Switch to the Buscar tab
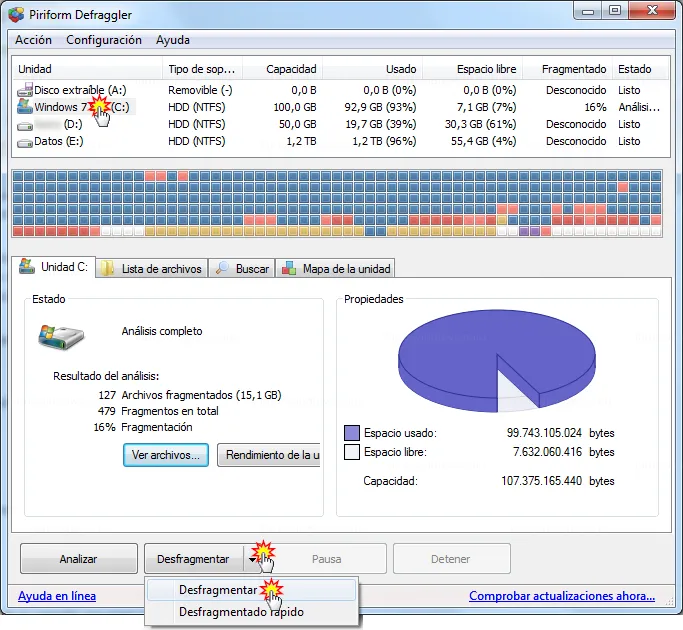Screen dimensions: 683x630 click(x=242, y=268)
